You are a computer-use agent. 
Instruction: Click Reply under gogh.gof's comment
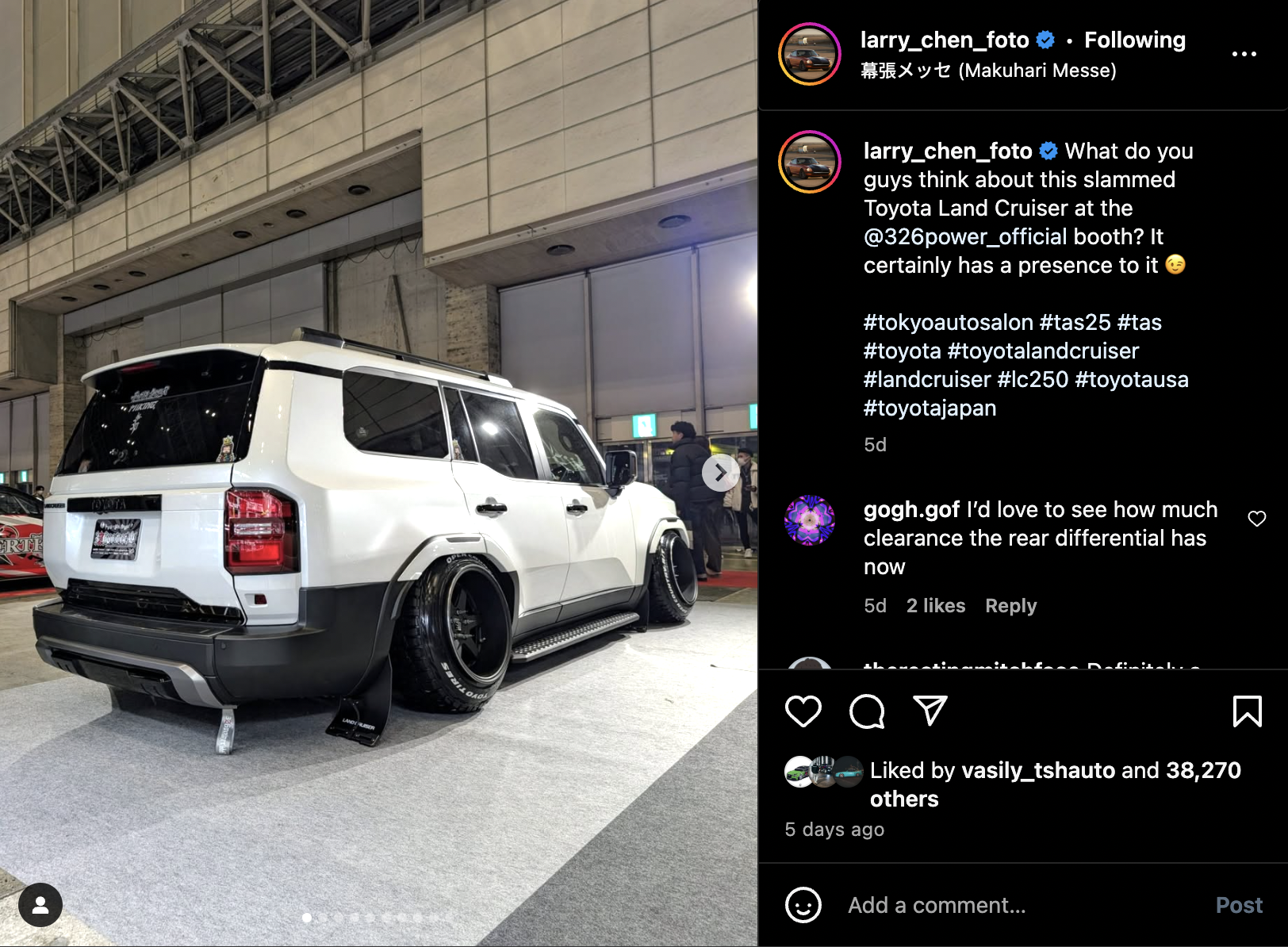[x=1010, y=606]
